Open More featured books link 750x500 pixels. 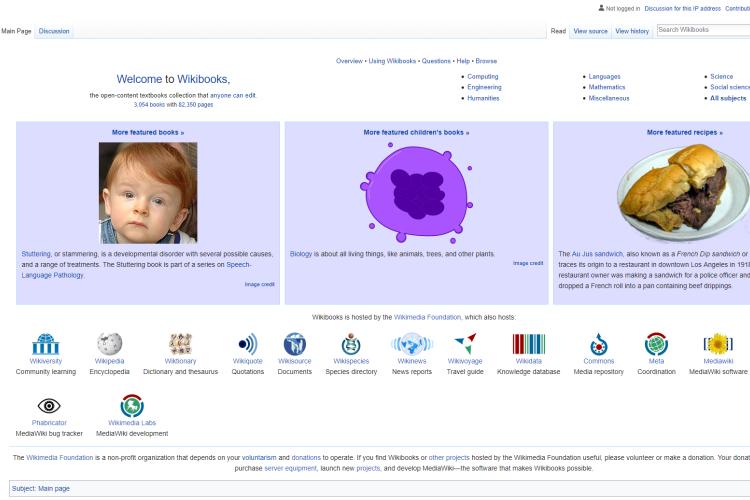click(x=148, y=132)
